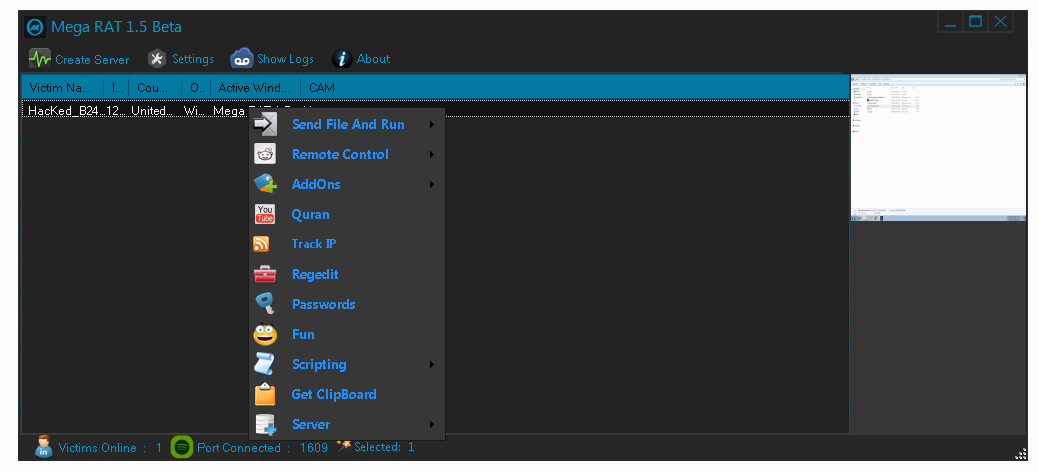Viewport: 1039px width, 472px height.
Task: Click the Track IP RSS icon
Action: tap(262, 244)
